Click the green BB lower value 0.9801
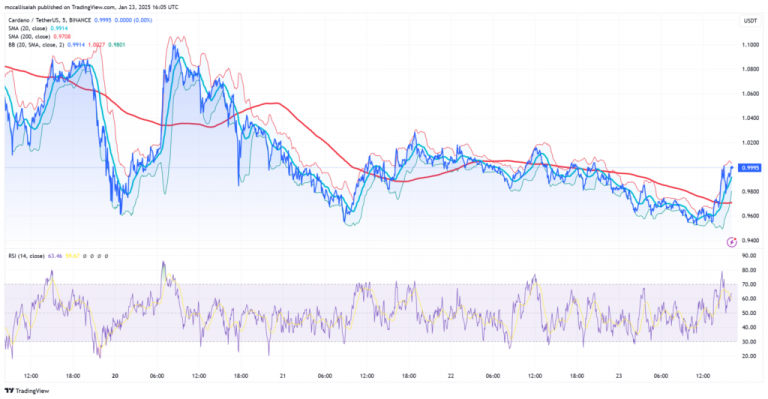Viewport: 768px width, 399px height. coord(117,45)
